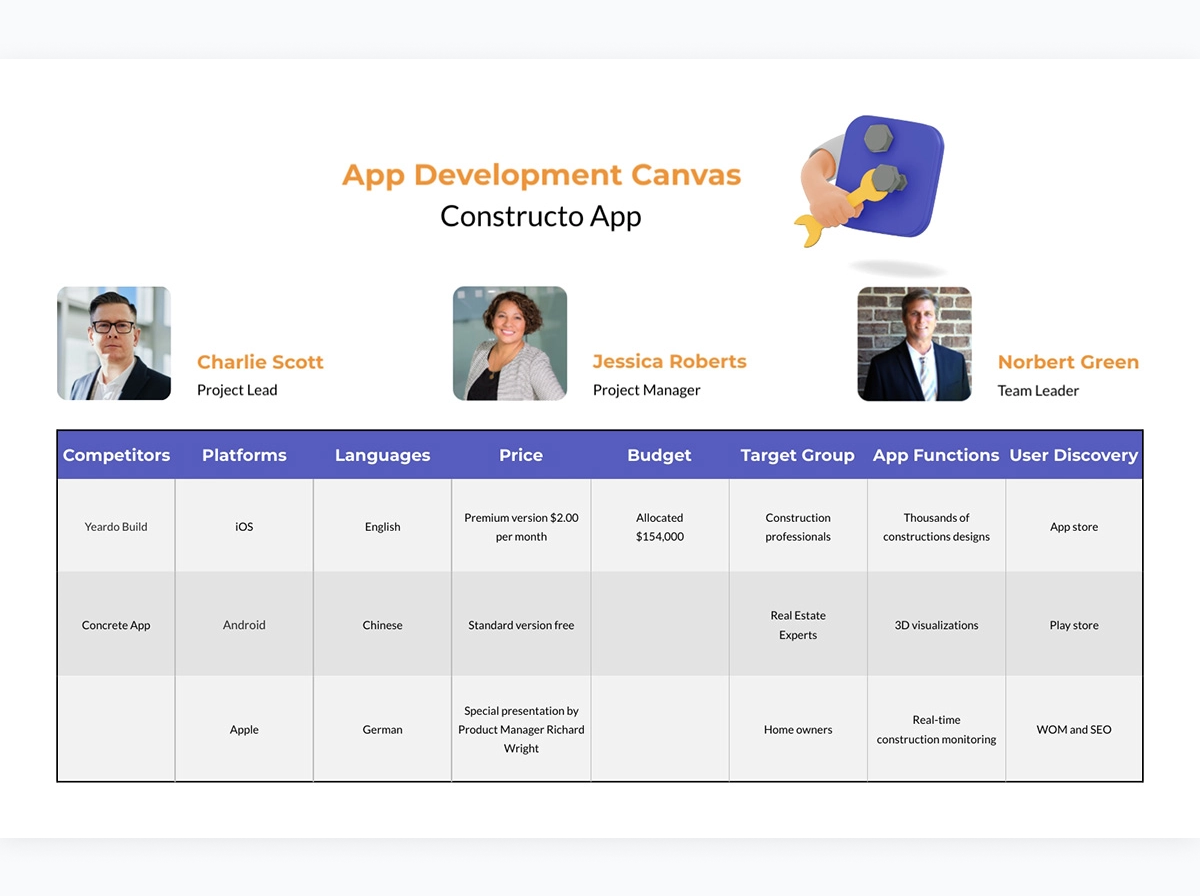Click the Project Lead role label
Image resolution: width=1200 pixels, height=896 pixels.
tap(237, 390)
